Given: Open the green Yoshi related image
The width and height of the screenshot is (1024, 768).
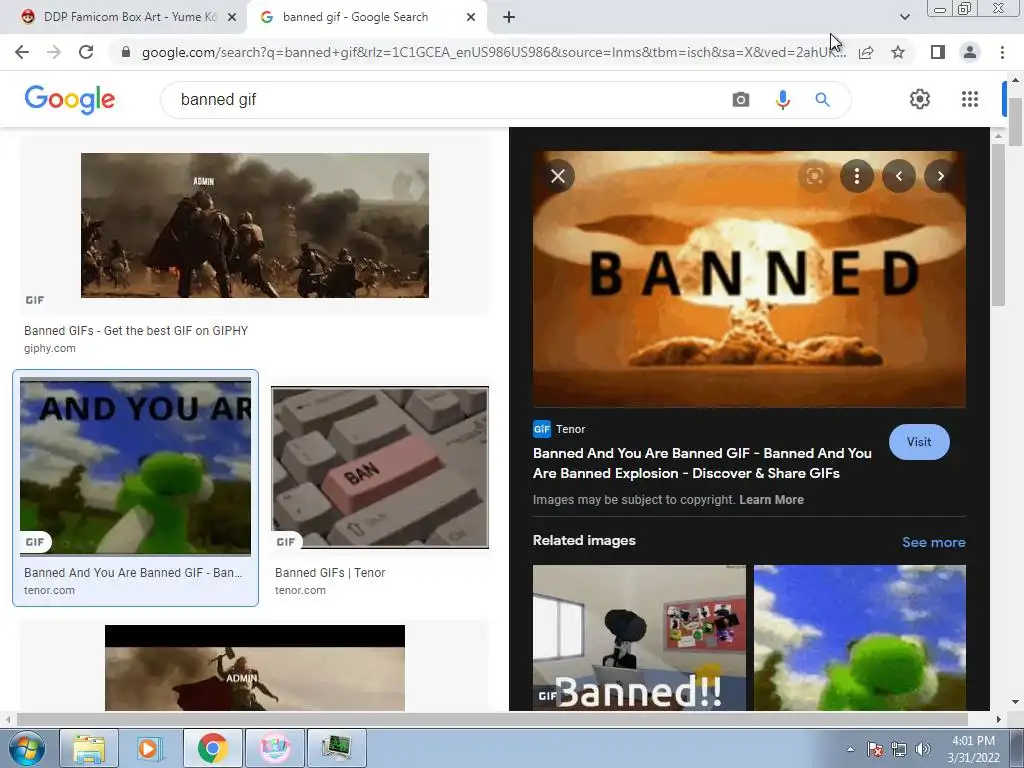Looking at the screenshot, I should coord(859,637).
